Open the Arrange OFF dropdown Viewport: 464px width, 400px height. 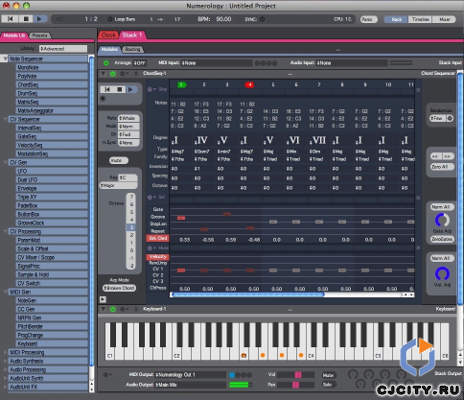coord(139,63)
